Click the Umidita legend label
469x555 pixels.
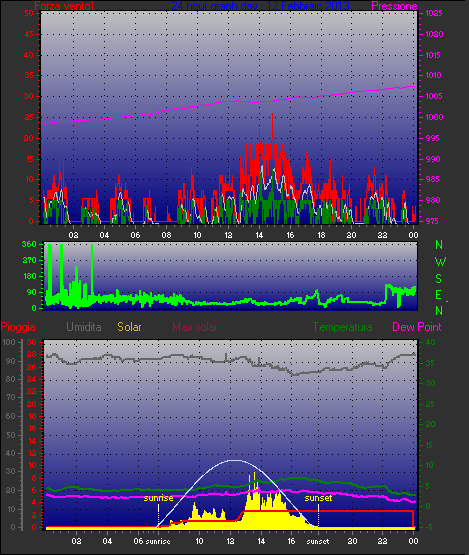pos(84,327)
